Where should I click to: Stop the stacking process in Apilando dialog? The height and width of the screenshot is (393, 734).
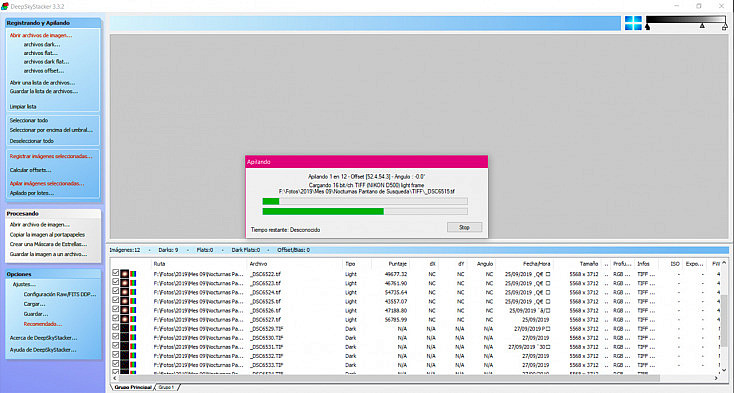pos(464,227)
